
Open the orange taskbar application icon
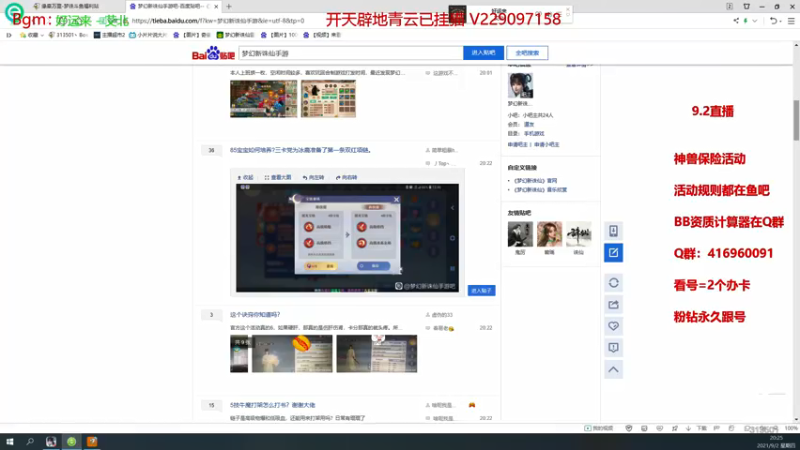92,442
